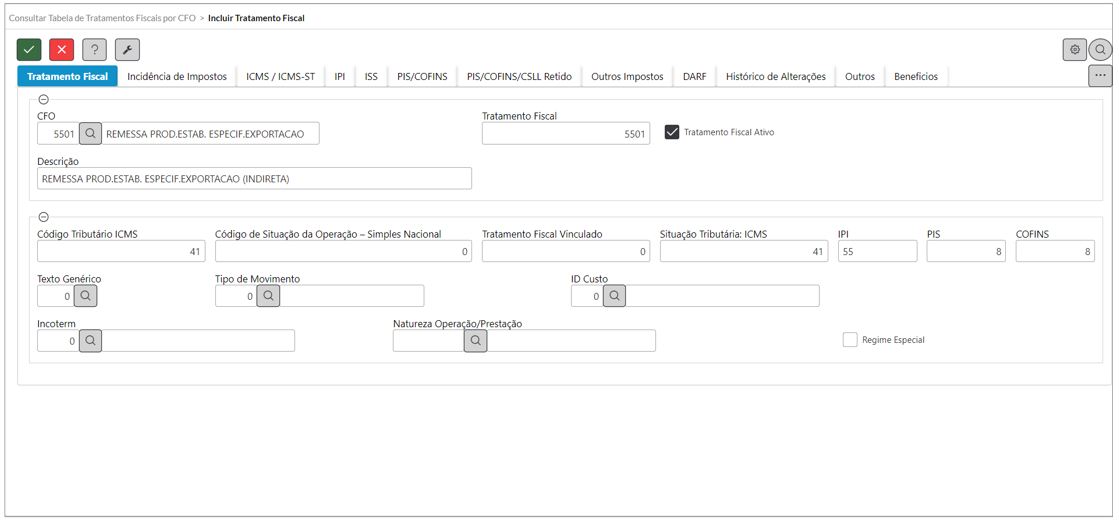
Task: Switch to PIS/COFINS tab
Action: point(422,76)
